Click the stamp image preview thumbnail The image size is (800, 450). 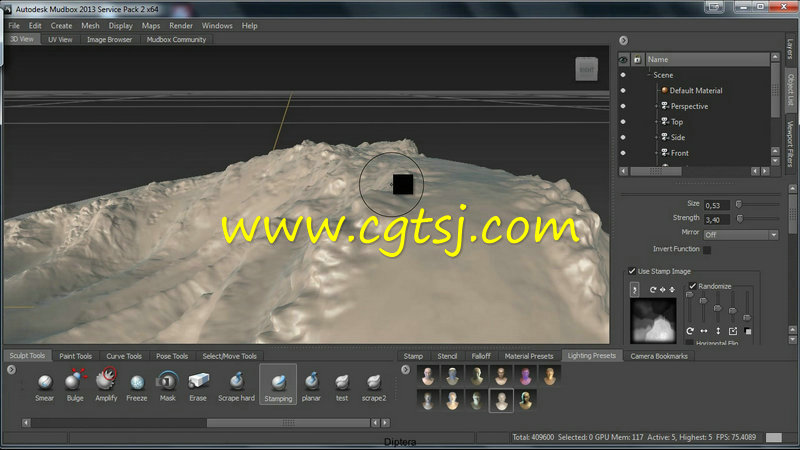tap(653, 320)
